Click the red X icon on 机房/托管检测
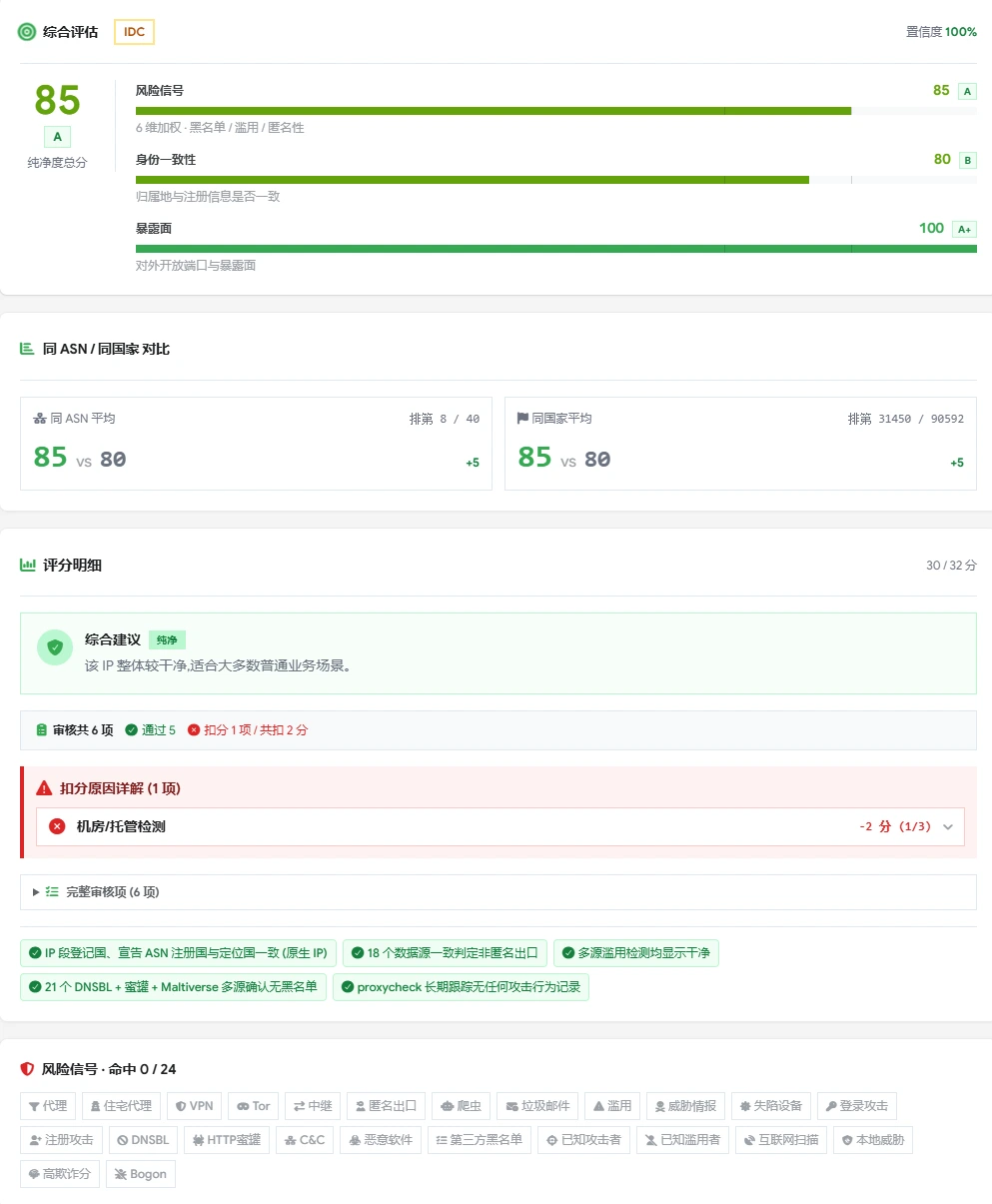Image resolution: width=992 pixels, height=1204 pixels. tap(58, 826)
